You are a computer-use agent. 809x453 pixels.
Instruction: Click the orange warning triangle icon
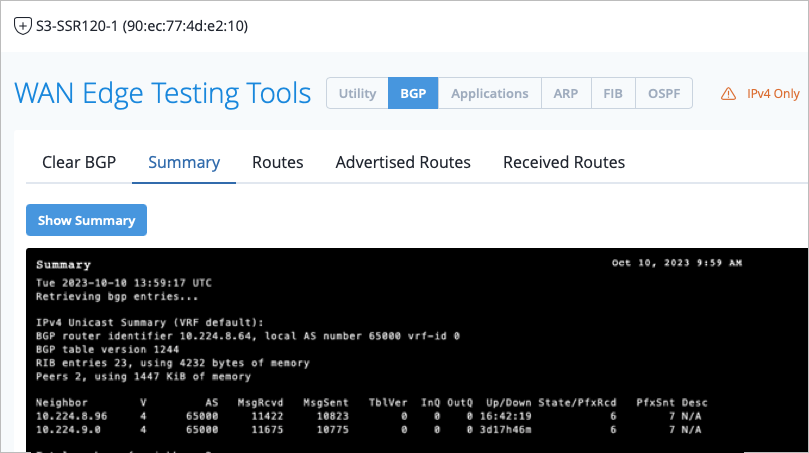click(728, 94)
